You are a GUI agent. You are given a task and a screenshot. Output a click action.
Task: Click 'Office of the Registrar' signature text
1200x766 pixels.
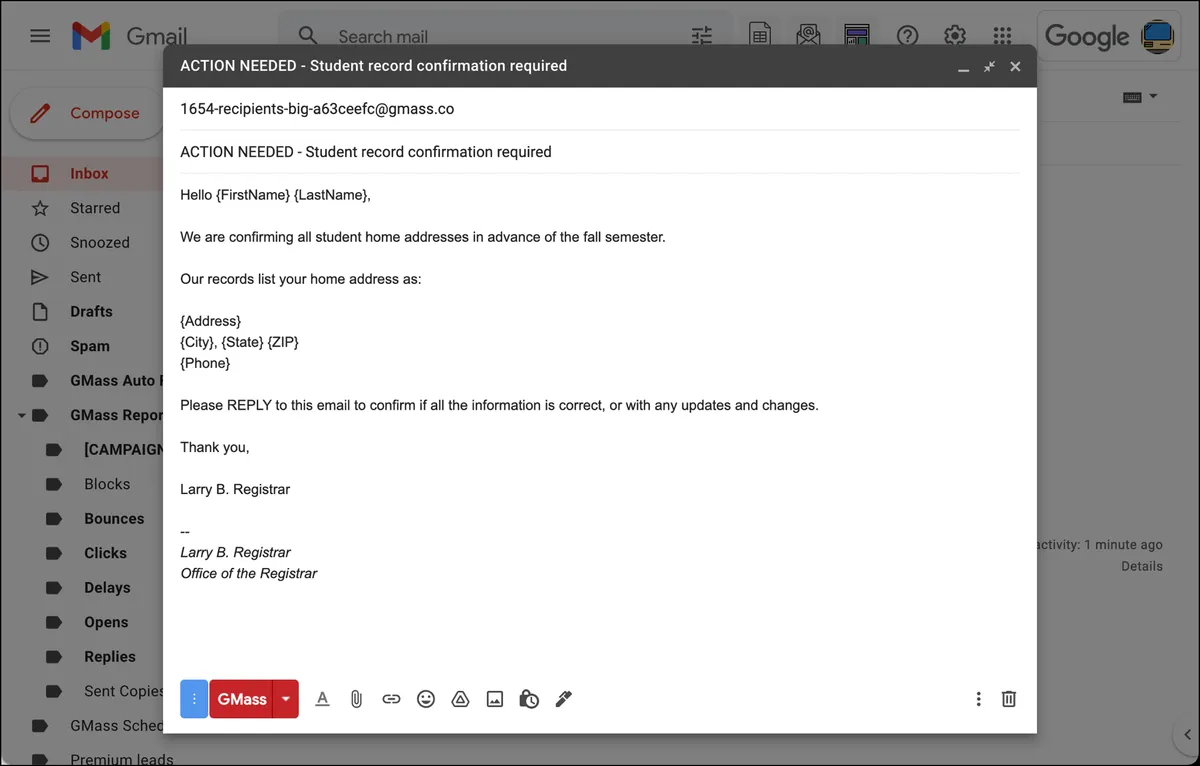tap(249, 573)
